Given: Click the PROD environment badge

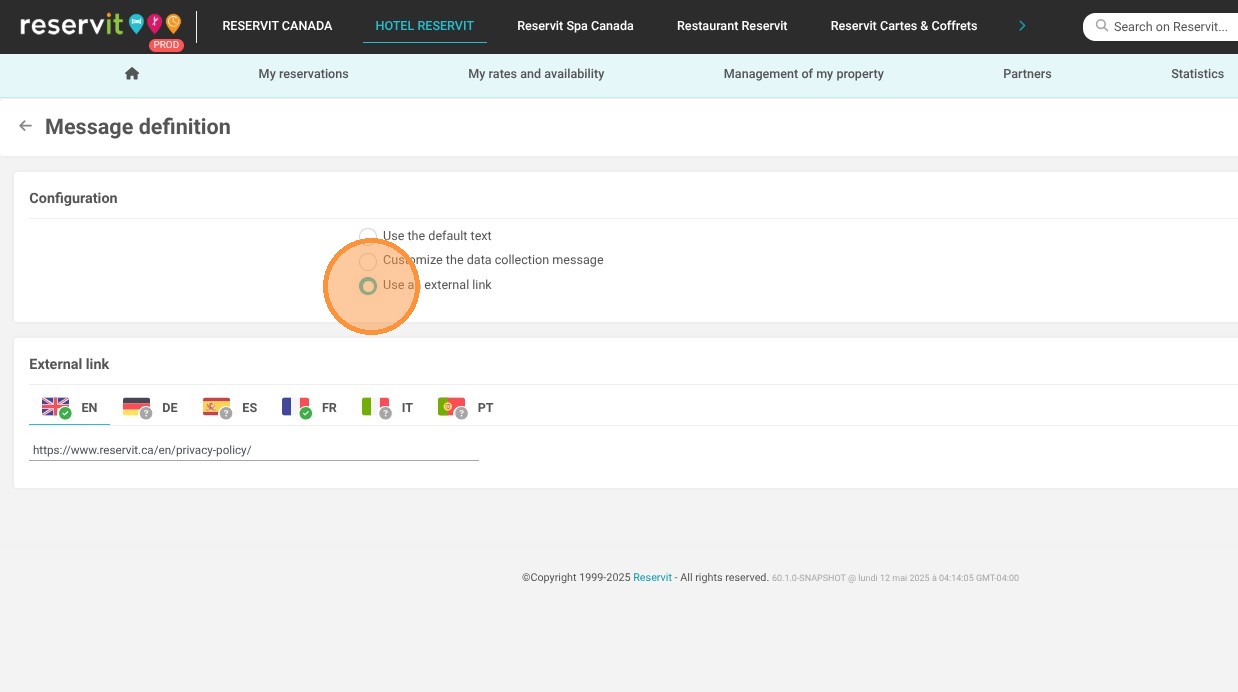Looking at the screenshot, I should pyautogui.click(x=166, y=45).
